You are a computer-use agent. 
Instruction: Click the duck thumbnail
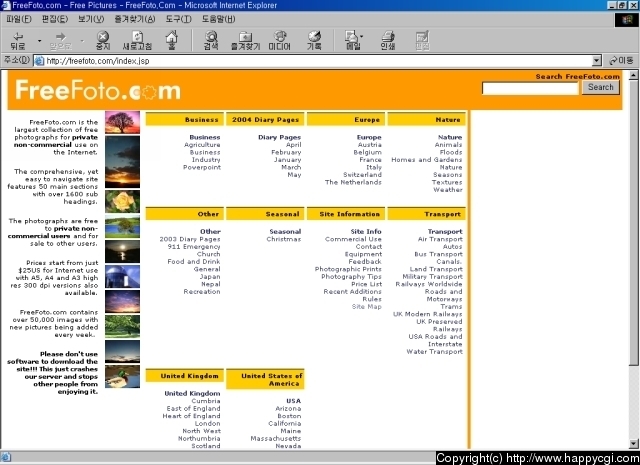[122, 376]
